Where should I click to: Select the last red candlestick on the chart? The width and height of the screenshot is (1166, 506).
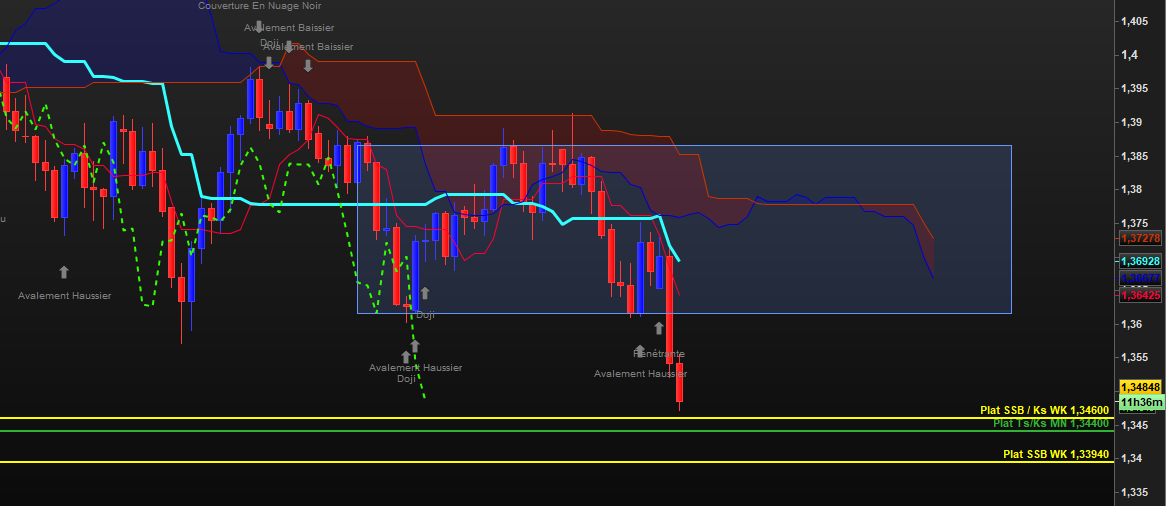[680, 384]
